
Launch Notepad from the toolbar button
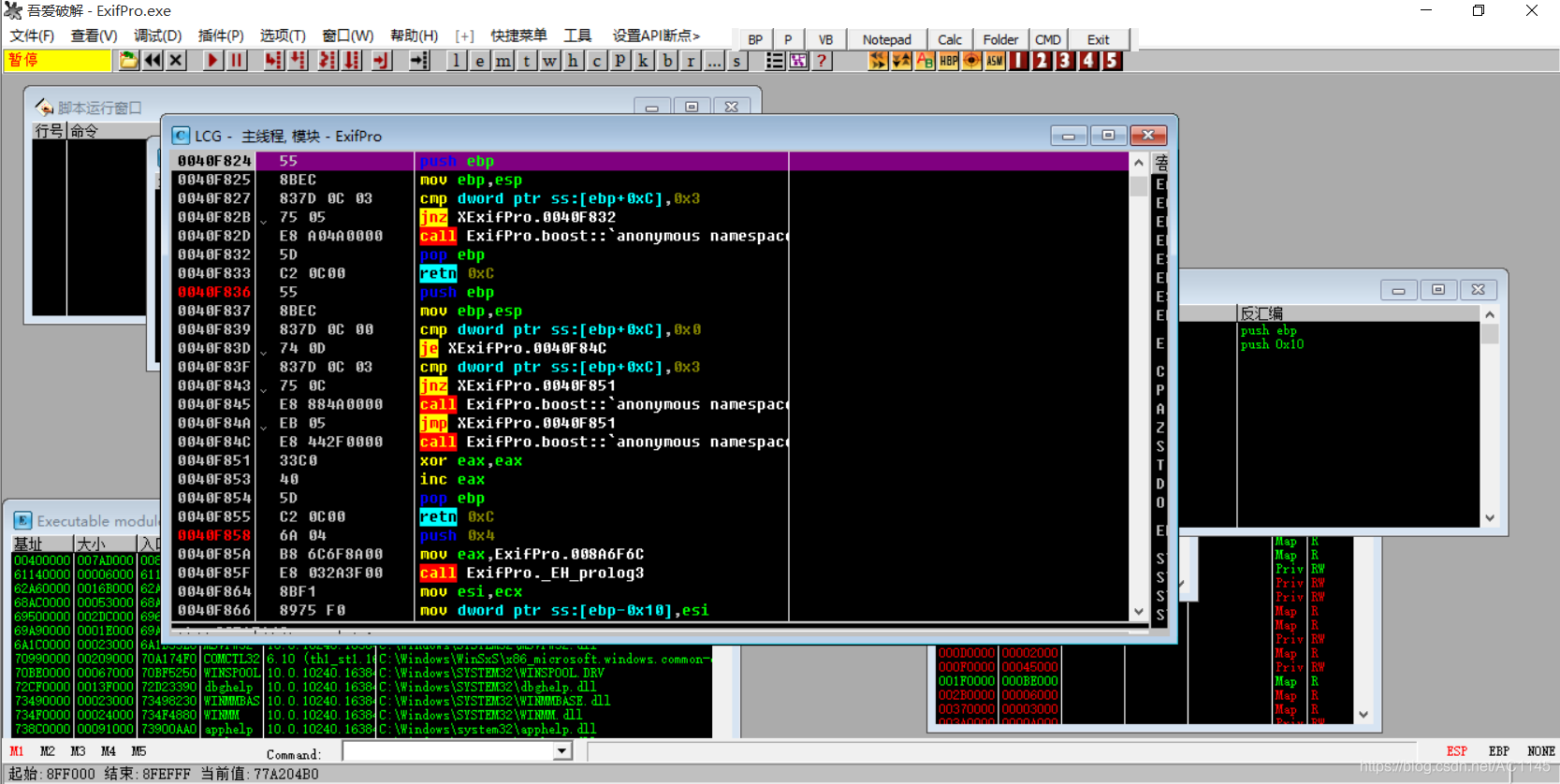886,39
